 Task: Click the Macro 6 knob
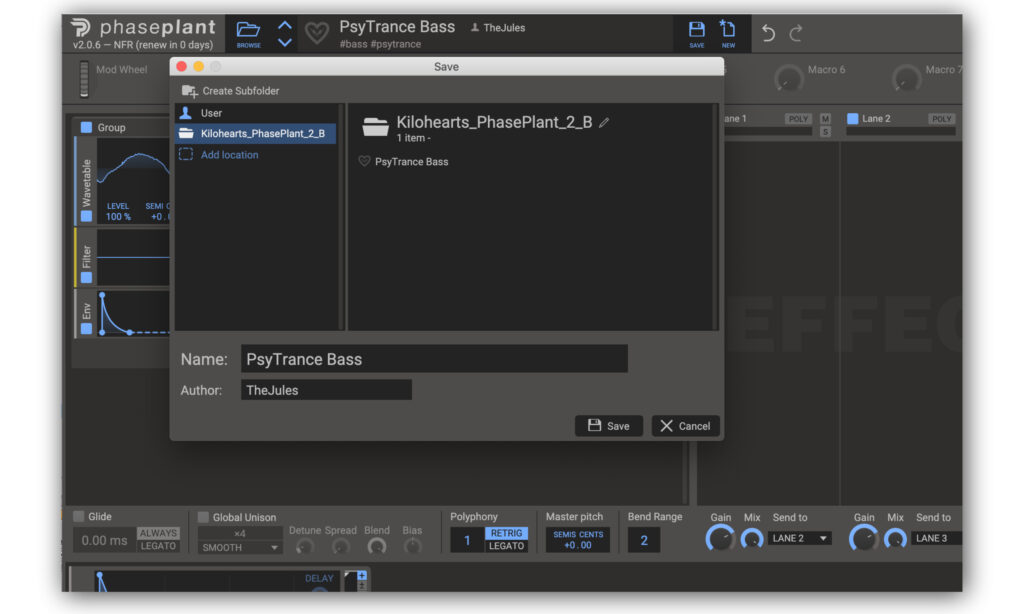pos(788,79)
